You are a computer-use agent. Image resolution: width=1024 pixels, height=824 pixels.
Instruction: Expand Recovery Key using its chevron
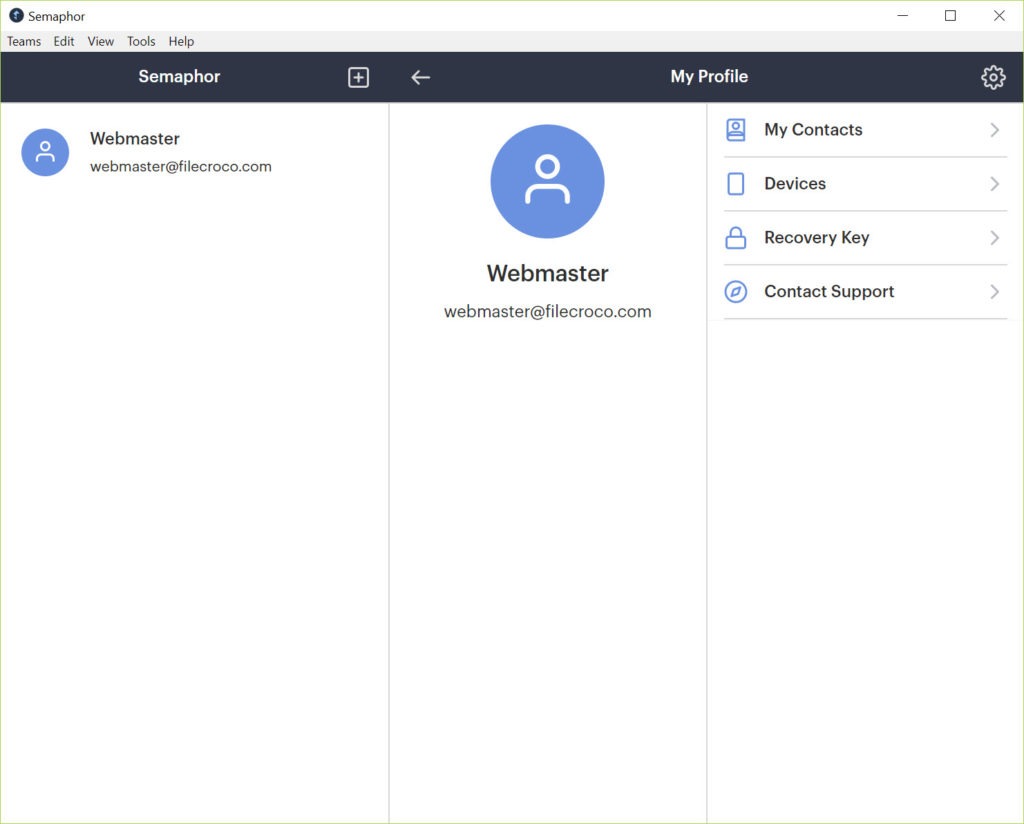[994, 238]
